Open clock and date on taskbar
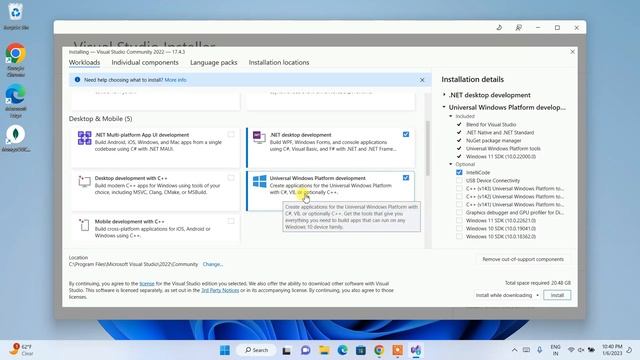This screenshot has height=360, width=640. [612, 350]
